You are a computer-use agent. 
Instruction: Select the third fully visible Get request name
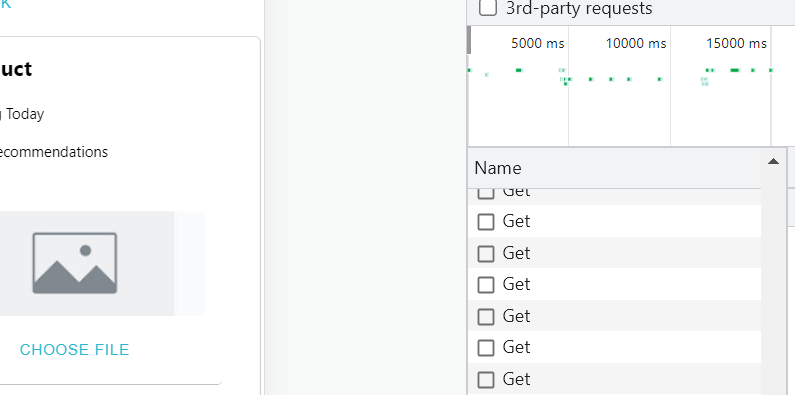(516, 284)
